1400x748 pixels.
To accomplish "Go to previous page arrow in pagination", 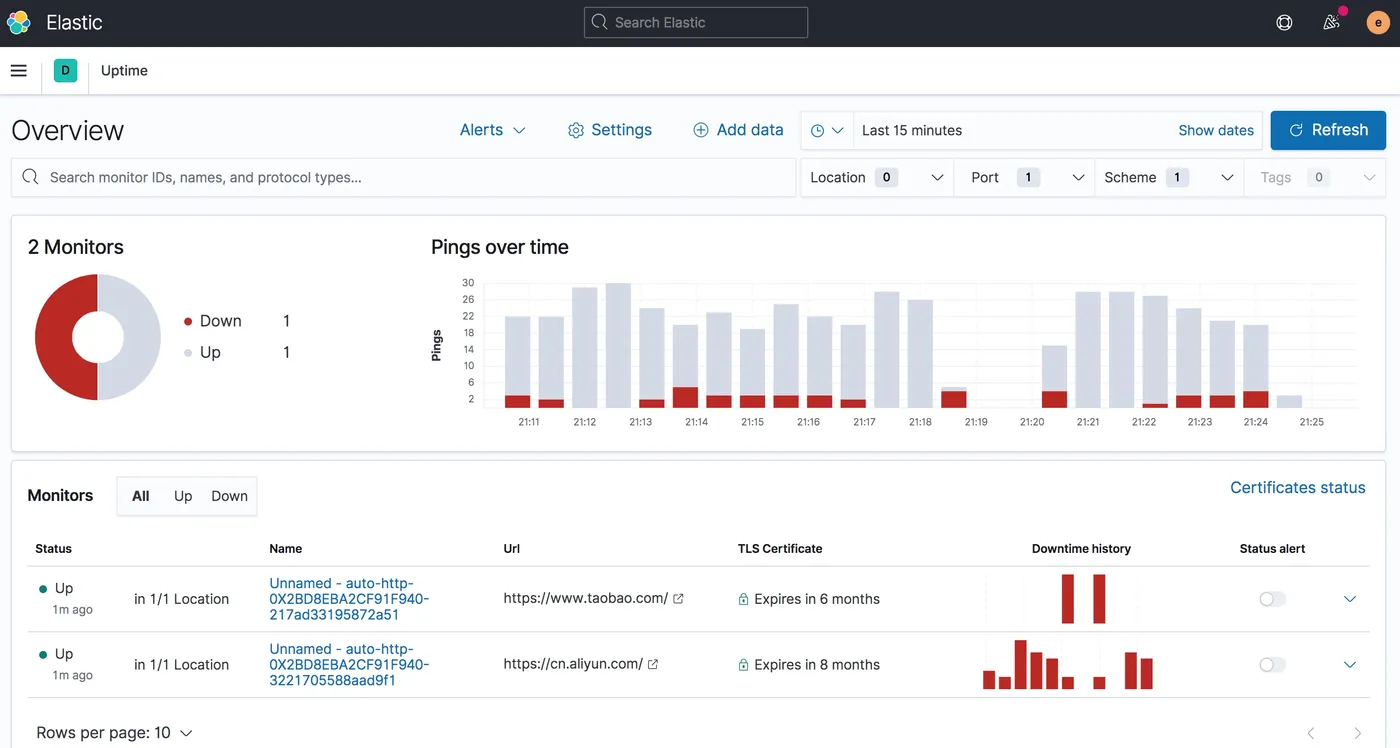I will (x=1311, y=733).
